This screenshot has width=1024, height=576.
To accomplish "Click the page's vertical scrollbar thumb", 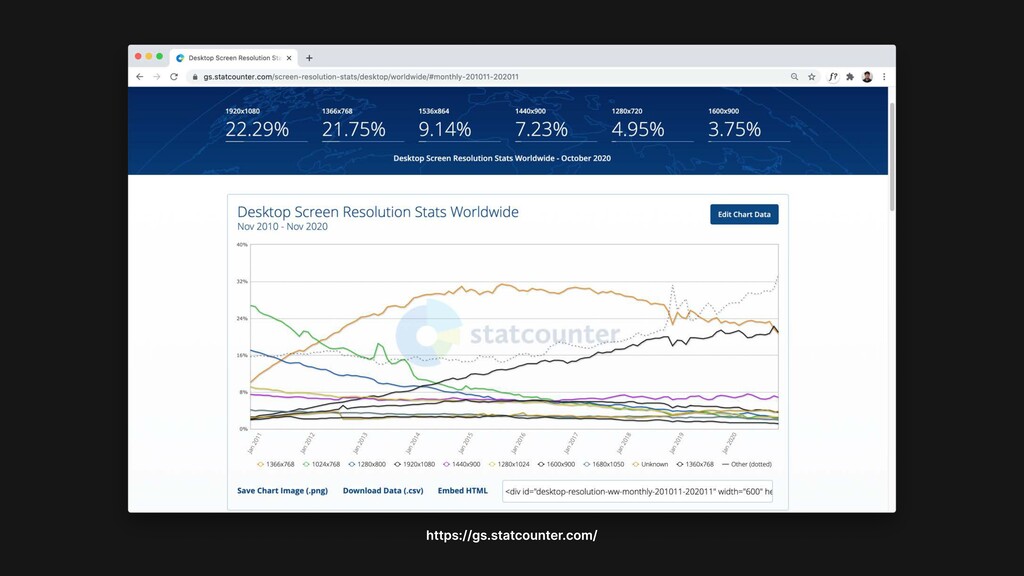I will 892,157.
